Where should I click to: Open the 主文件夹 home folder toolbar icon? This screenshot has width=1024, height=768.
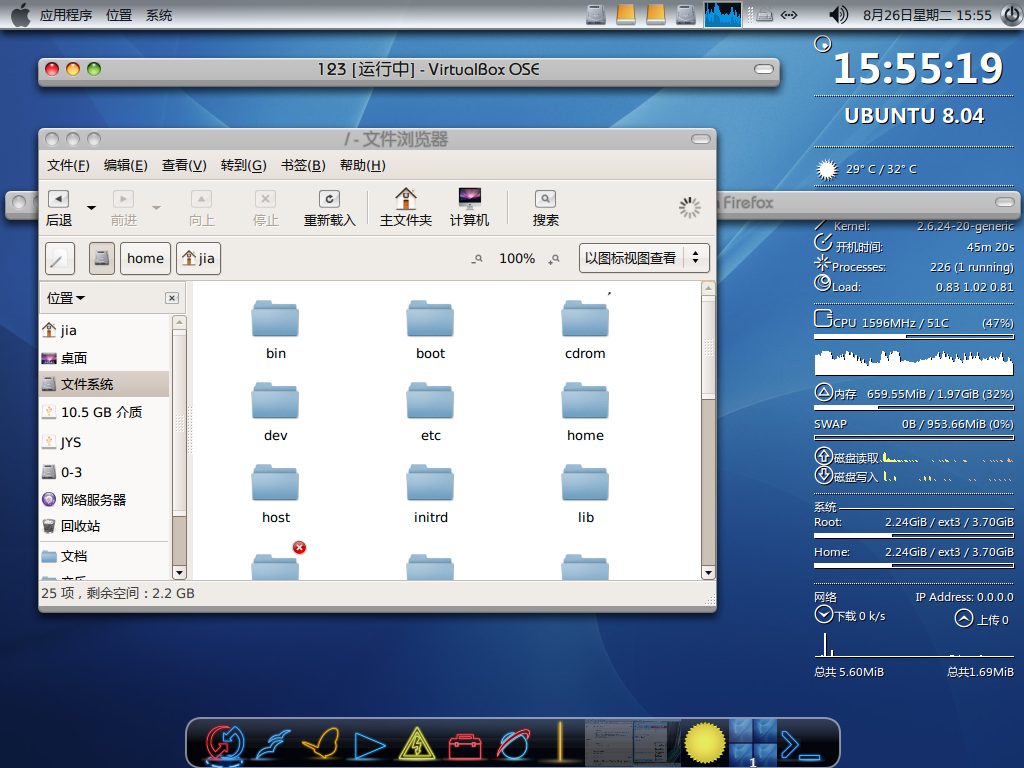tap(406, 208)
